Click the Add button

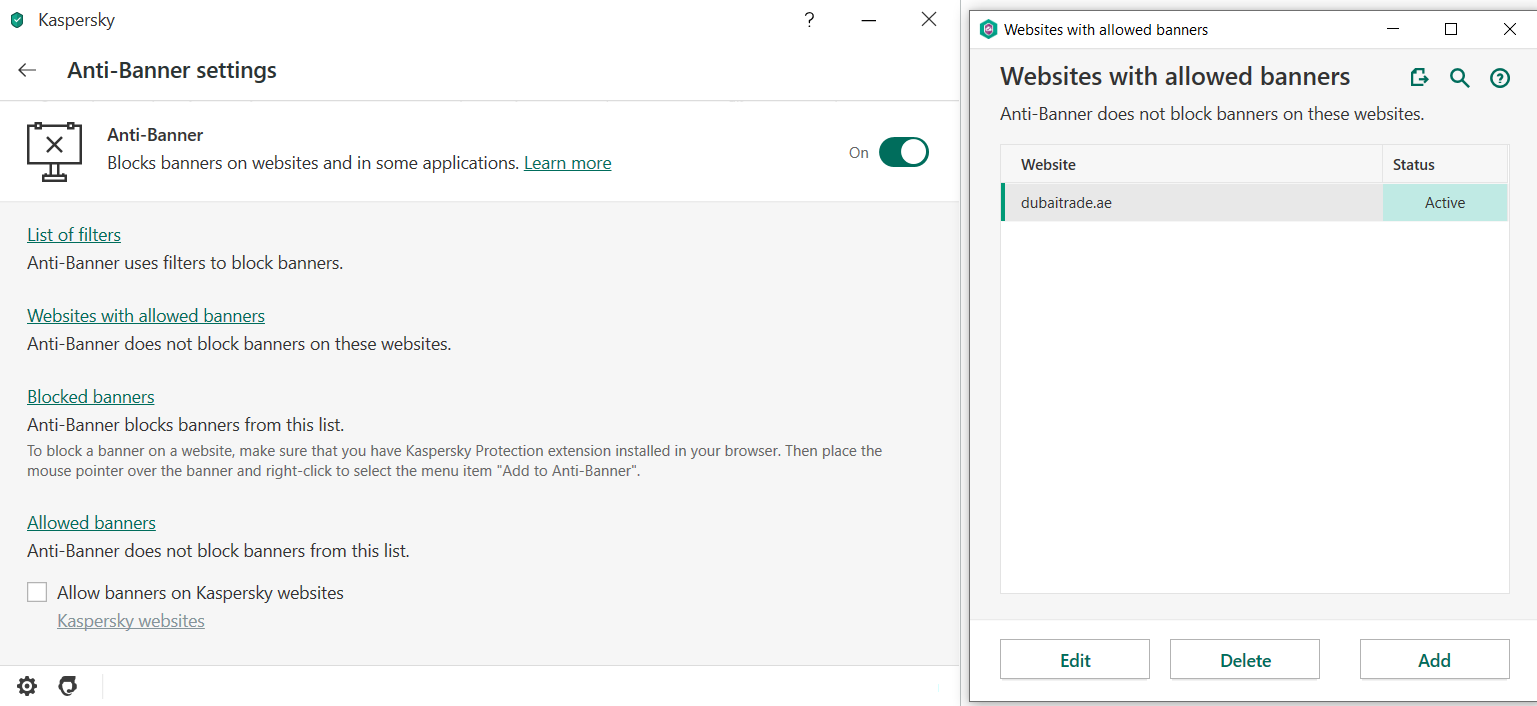coord(1434,660)
